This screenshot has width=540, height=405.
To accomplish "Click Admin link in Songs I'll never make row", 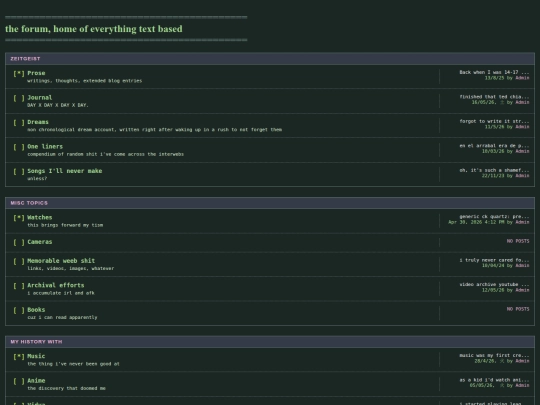I will [522, 176].
